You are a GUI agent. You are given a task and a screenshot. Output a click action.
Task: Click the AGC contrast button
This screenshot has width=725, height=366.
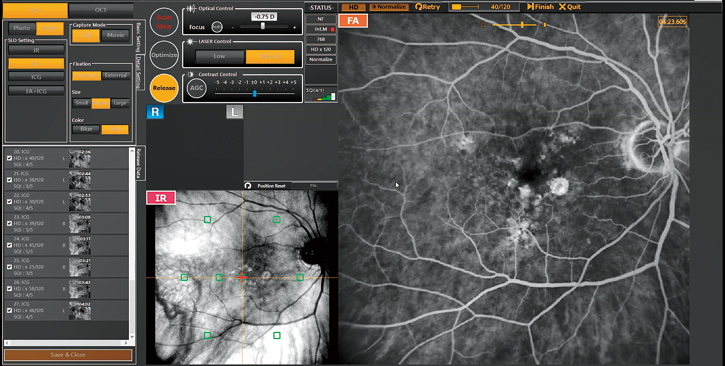point(197,88)
